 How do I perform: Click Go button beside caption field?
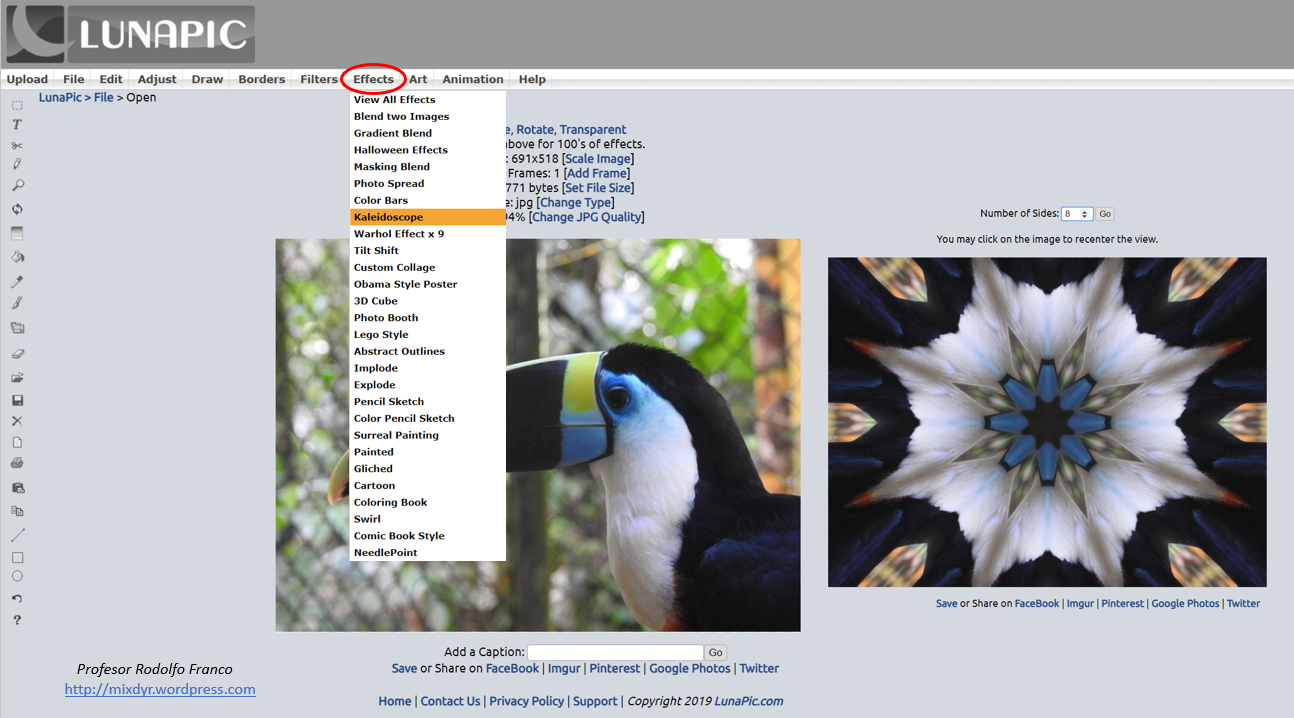tap(716, 652)
